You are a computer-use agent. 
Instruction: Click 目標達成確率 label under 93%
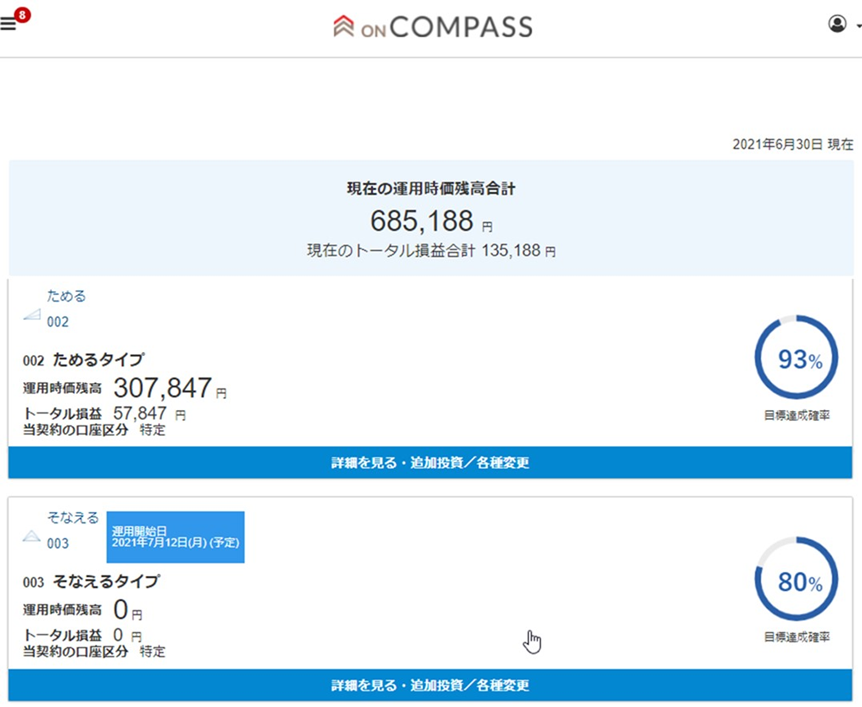point(797,415)
